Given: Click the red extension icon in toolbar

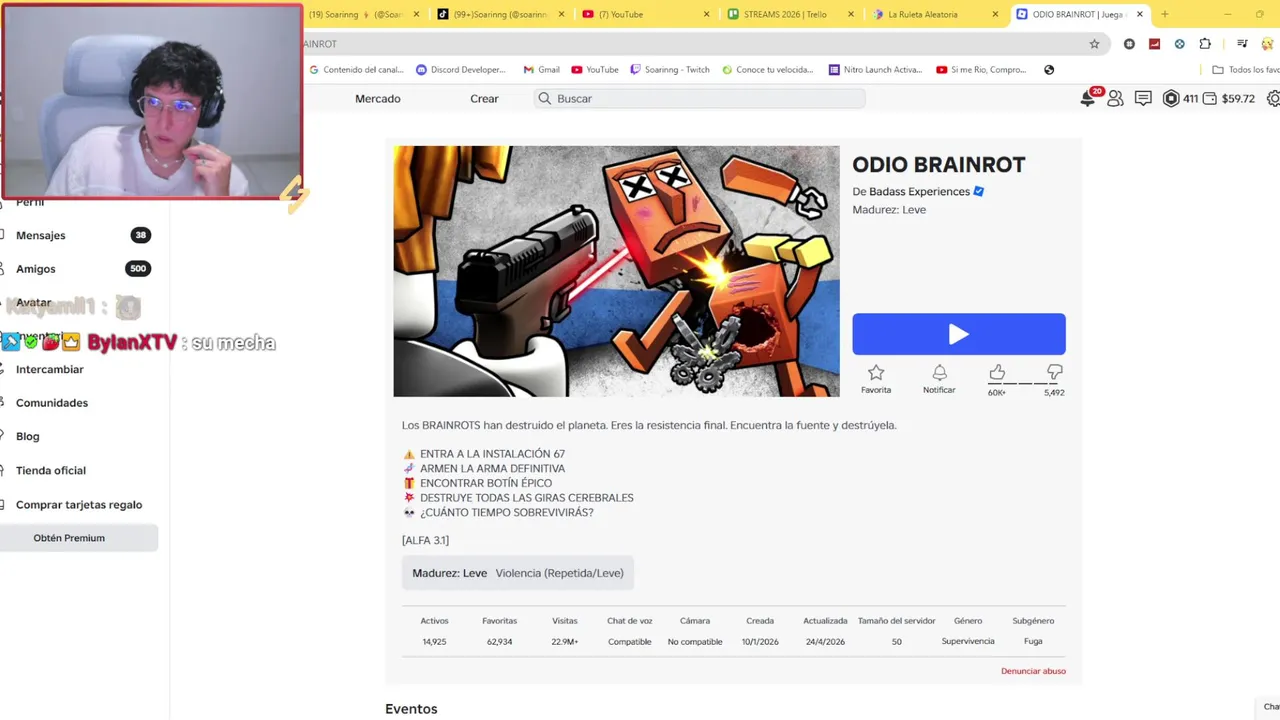Looking at the screenshot, I should coord(1154,44).
